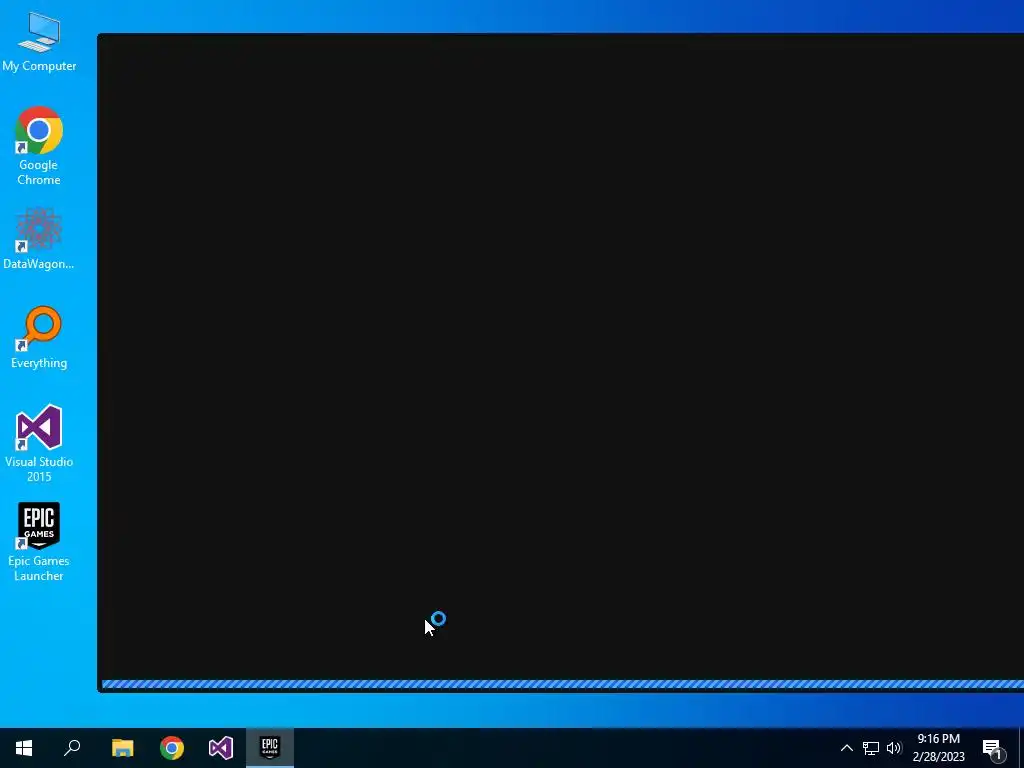Select the Everything search desktop shortcut
Screen dimensions: 1024x768
pyautogui.click(x=39, y=337)
